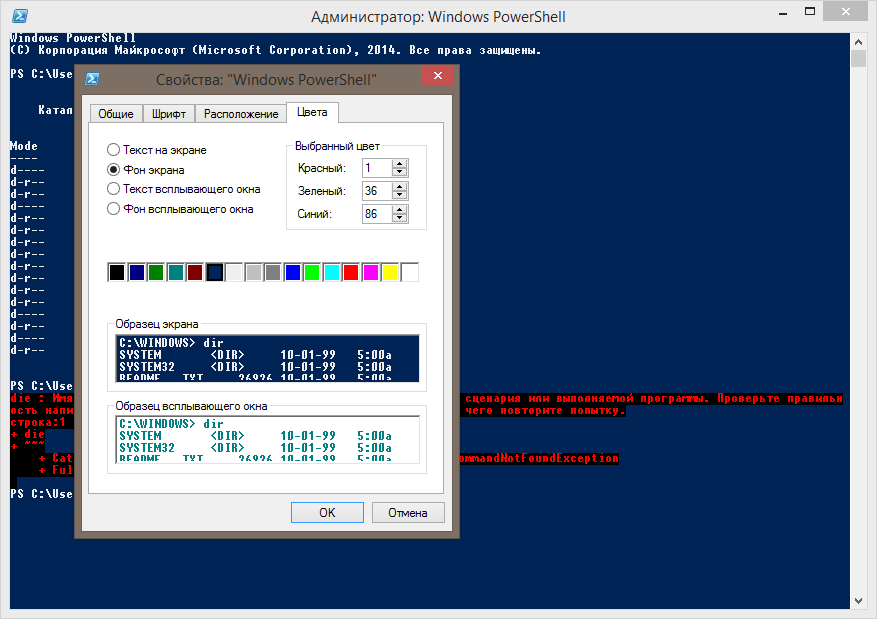Screen dimensions: 877x619
Task: Pick the bright green color swatch
Action: [x=312, y=272]
